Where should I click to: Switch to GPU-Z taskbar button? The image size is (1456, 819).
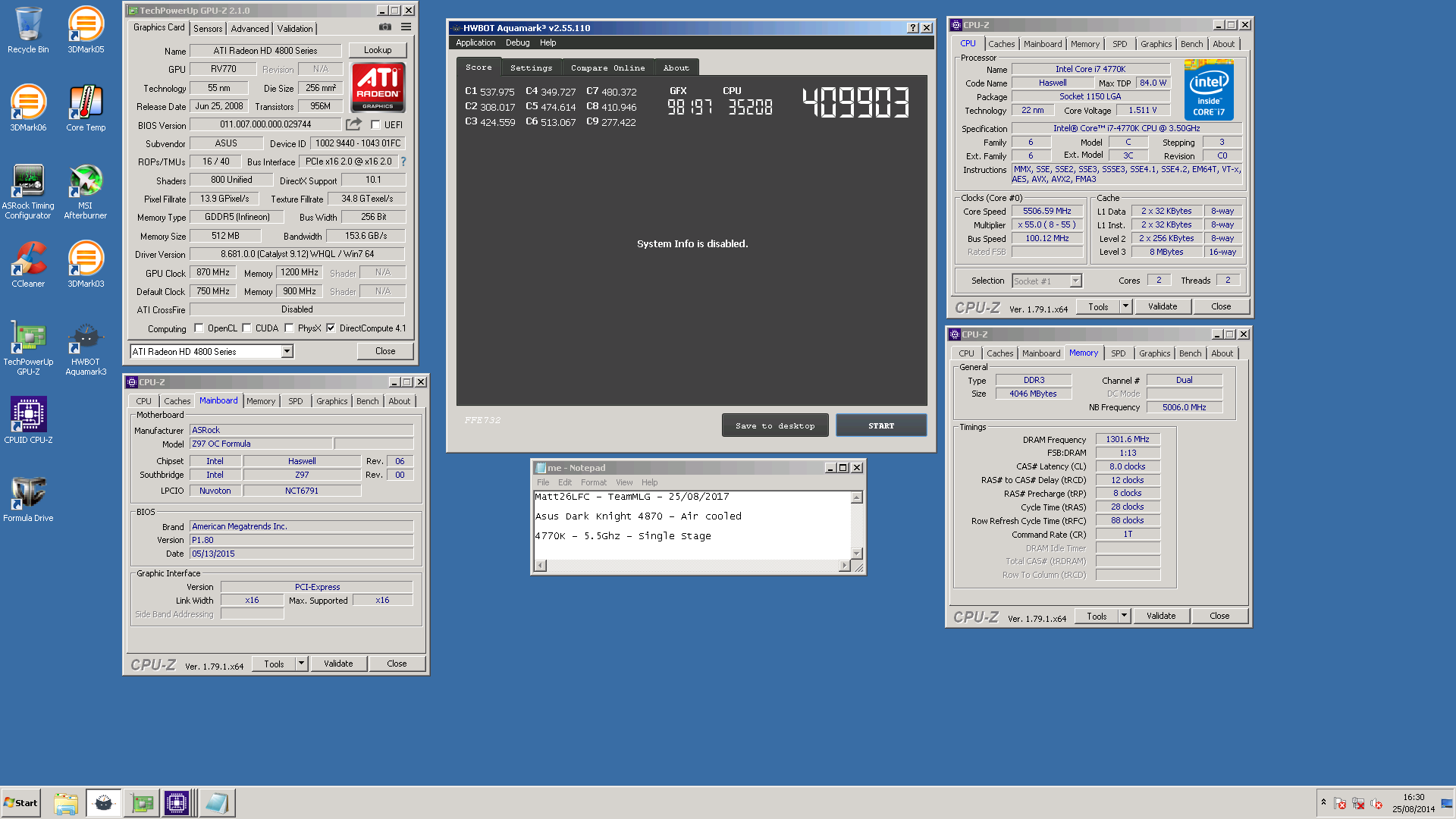click(142, 803)
